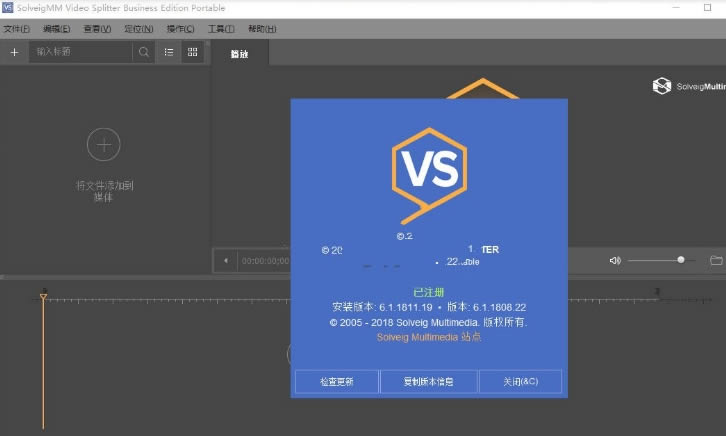Open the 操作(C) menu
Image resolution: width=726 pixels, height=436 pixels.
click(181, 29)
